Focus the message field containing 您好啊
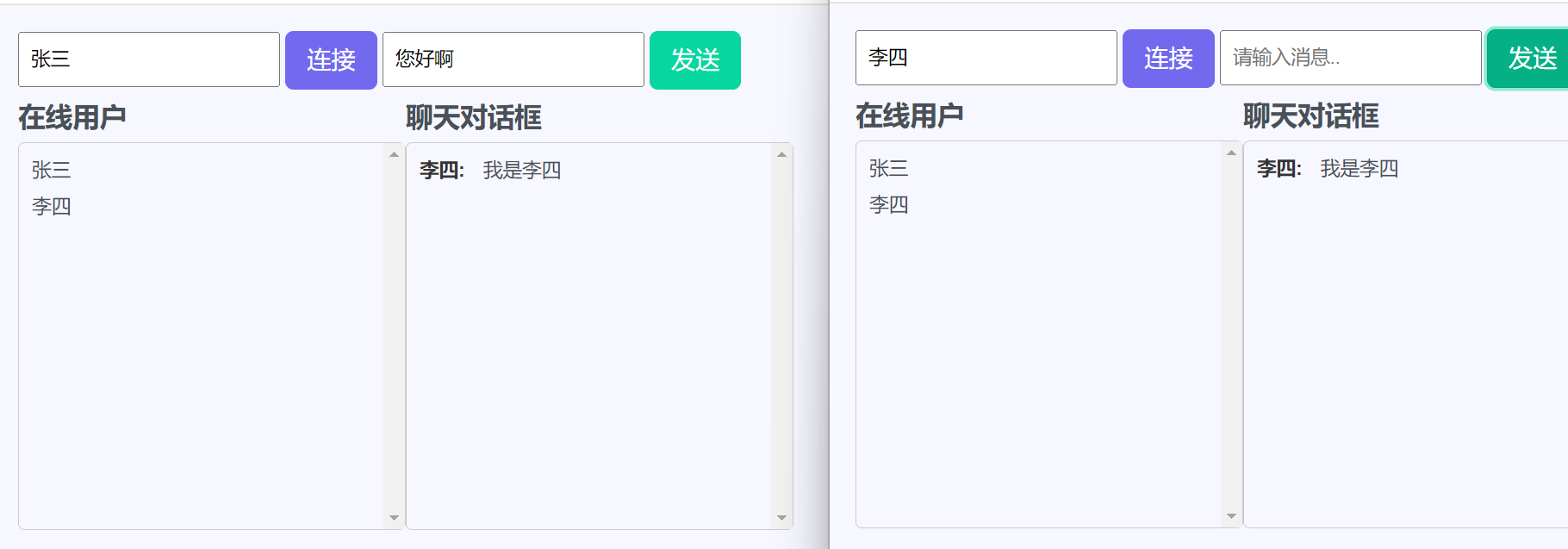This screenshot has height=549, width=1568. [x=513, y=59]
